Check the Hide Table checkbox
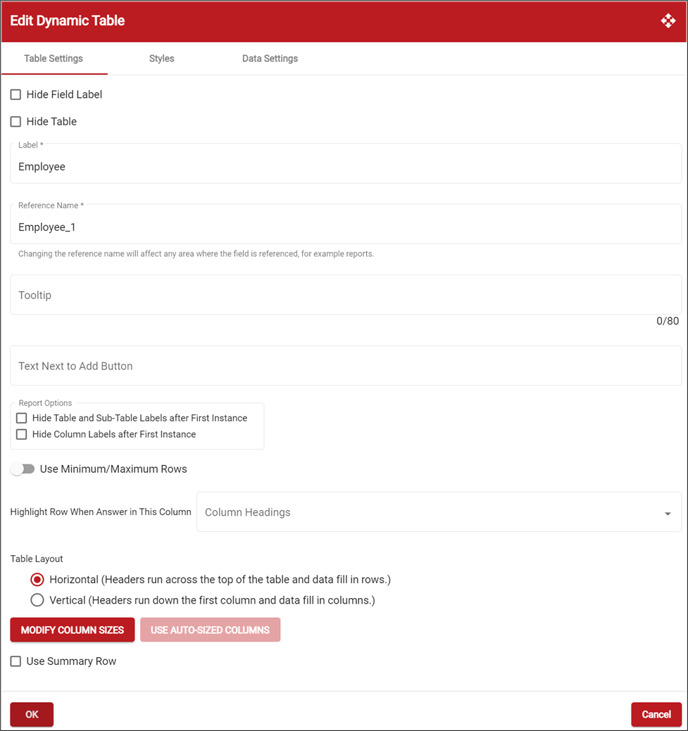The image size is (688, 731). pyautogui.click(x=16, y=122)
